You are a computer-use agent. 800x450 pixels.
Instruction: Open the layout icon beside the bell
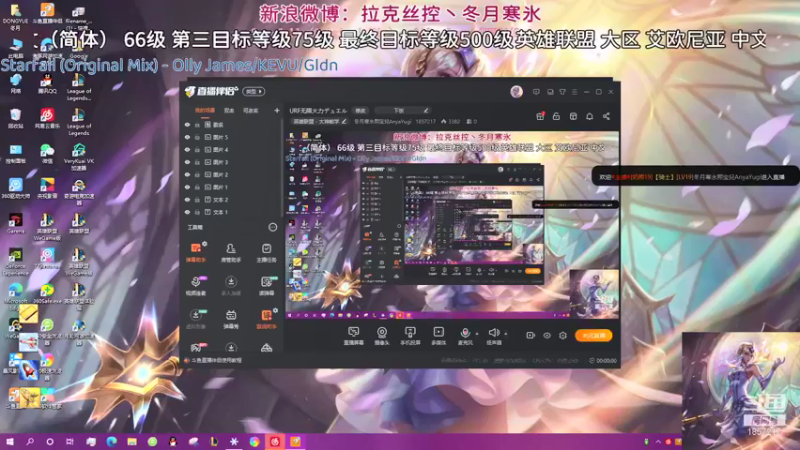[573, 116]
